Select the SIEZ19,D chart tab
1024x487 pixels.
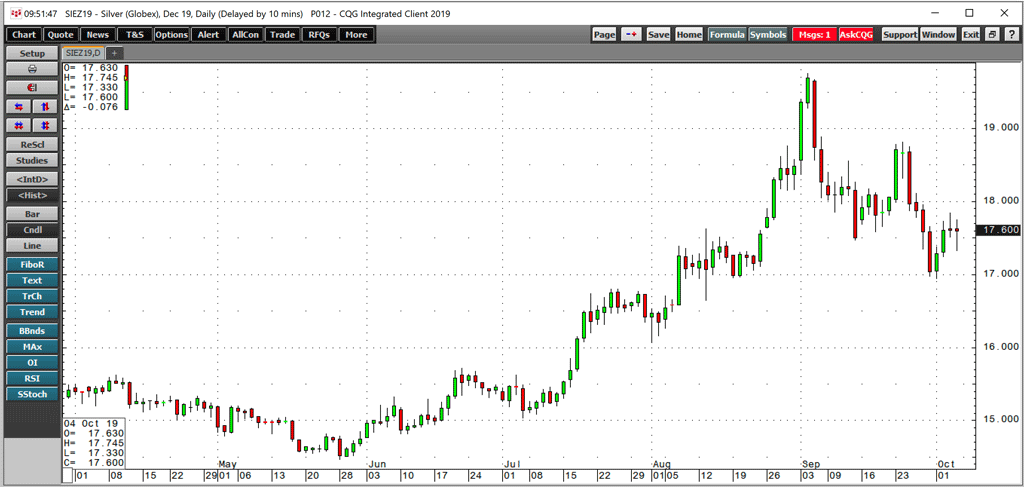pos(83,52)
